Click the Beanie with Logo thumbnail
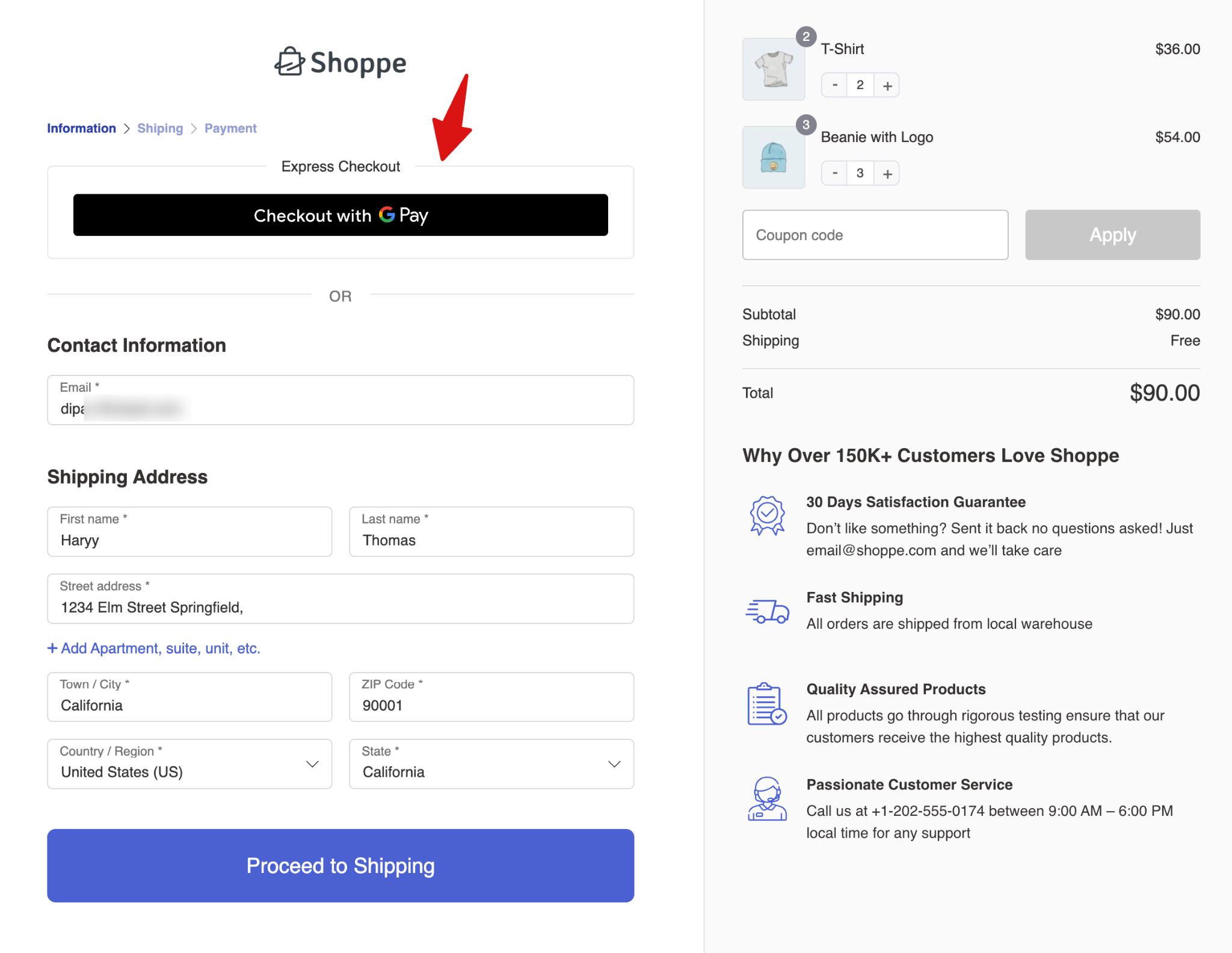 (774, 157)
